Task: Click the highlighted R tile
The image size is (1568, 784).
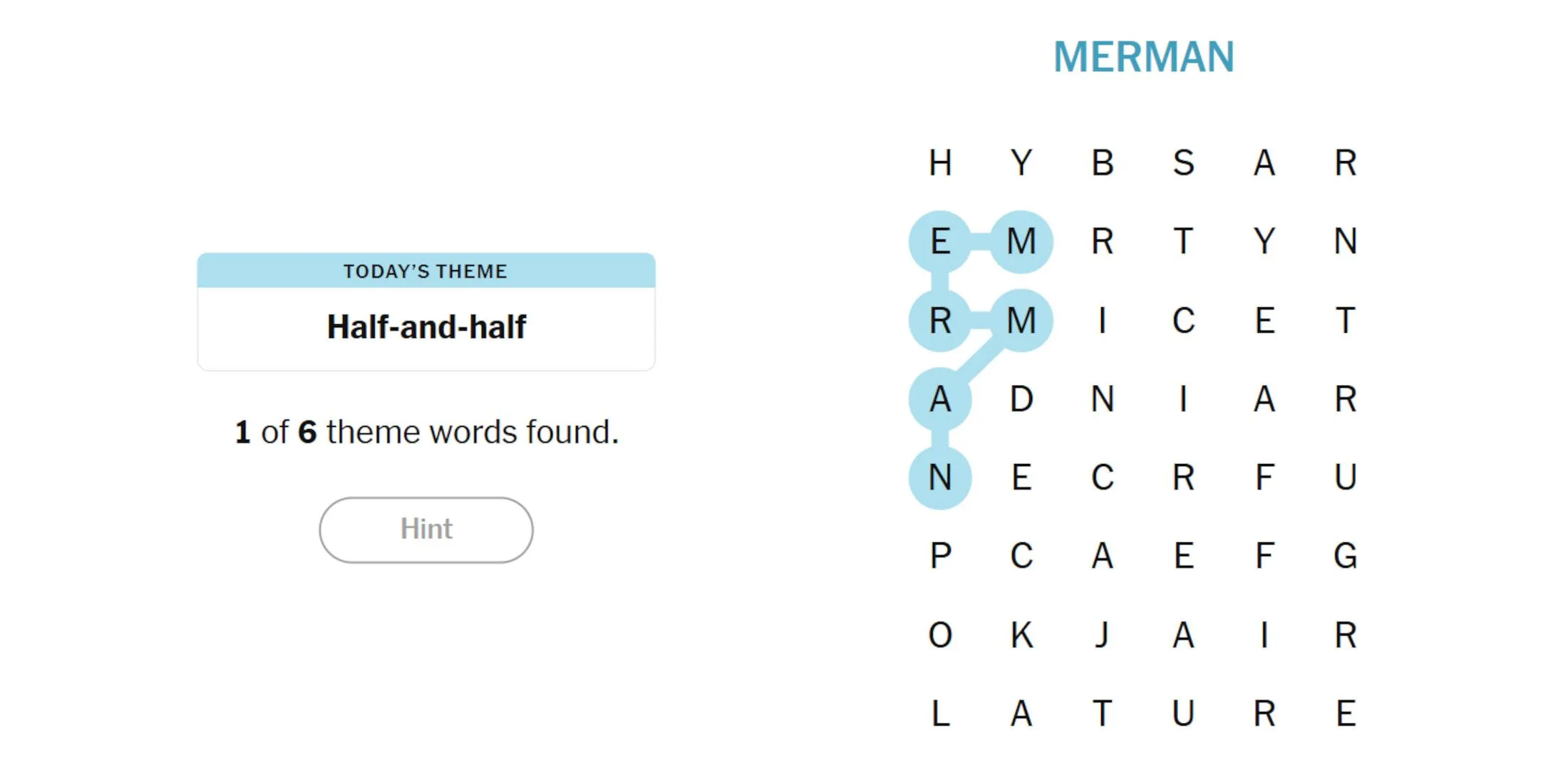Action: coord(940,321)
